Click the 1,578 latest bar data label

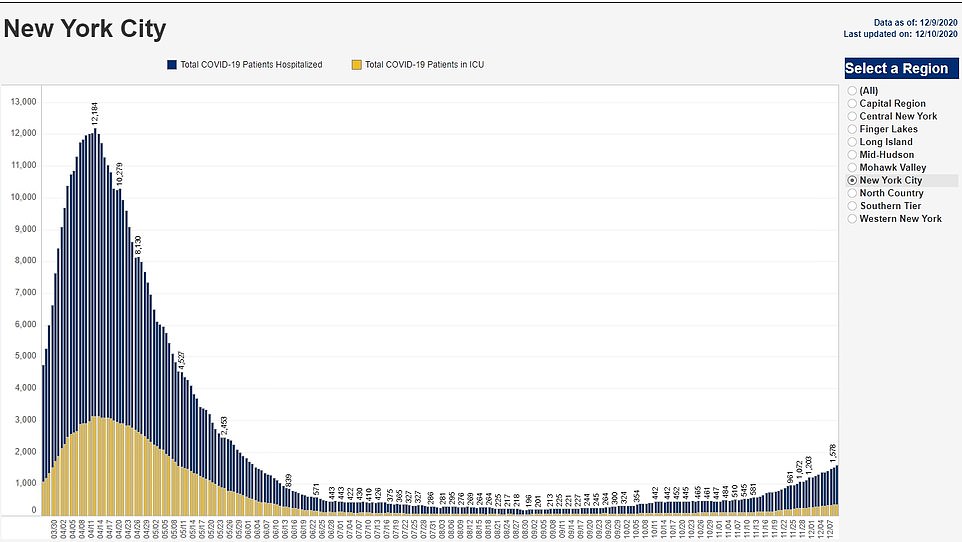833,454
